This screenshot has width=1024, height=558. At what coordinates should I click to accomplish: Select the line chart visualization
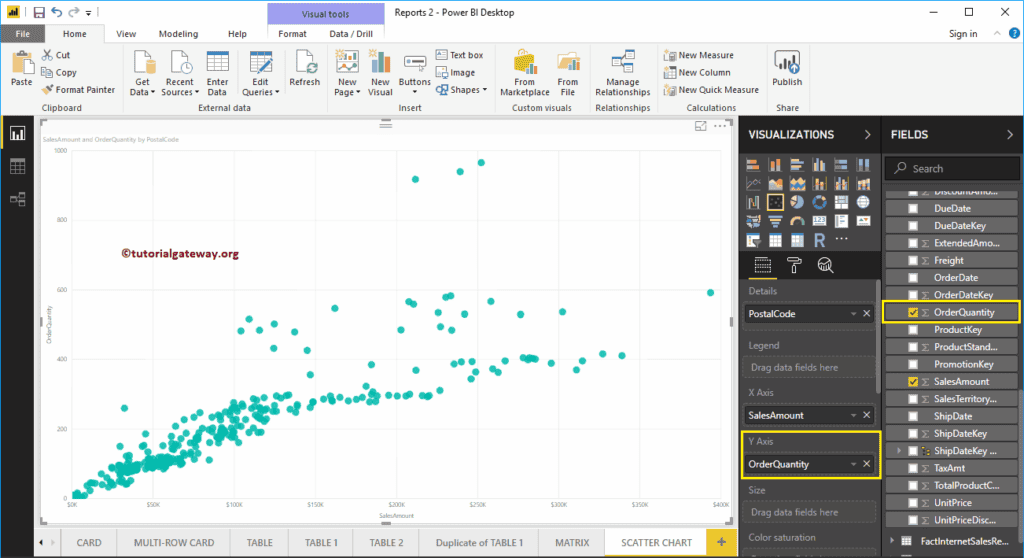point(753,184)
